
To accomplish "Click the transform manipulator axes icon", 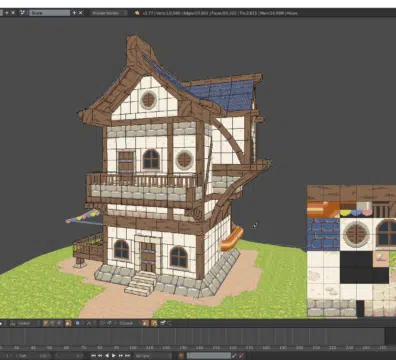I will pos(45,323).
